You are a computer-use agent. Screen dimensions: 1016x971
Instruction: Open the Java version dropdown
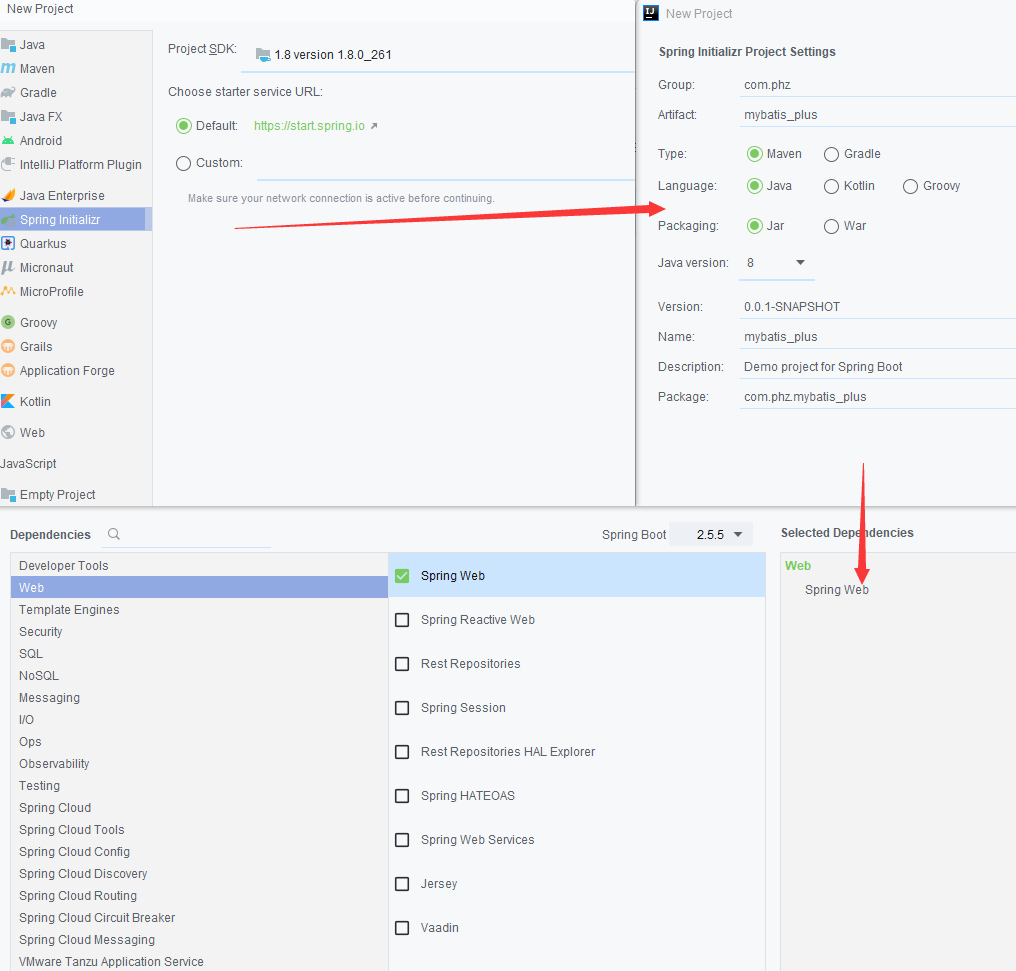pos(776,263)
